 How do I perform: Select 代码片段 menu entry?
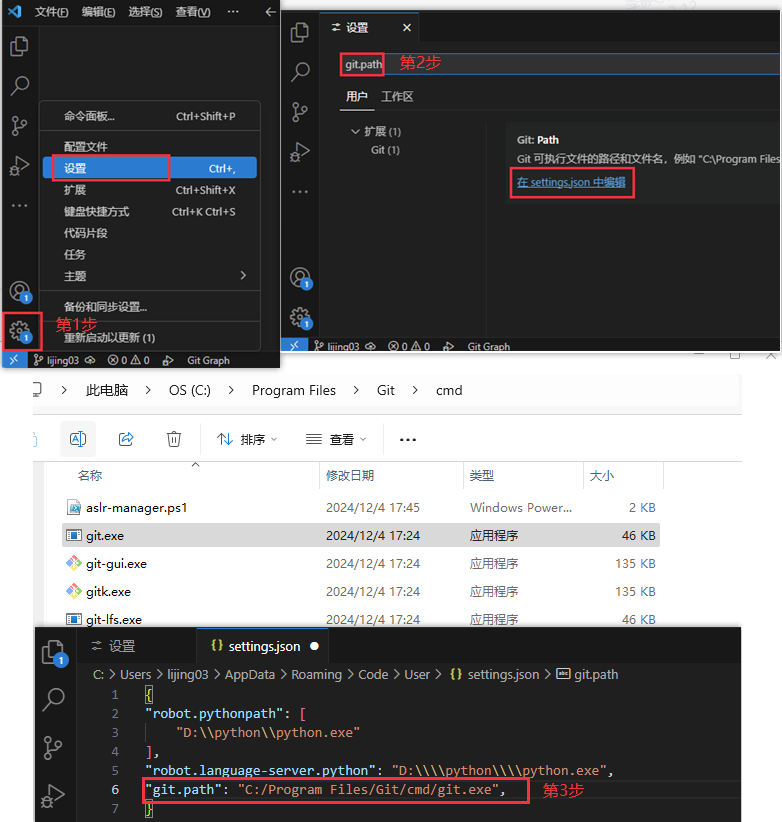[x=150, y=233]
